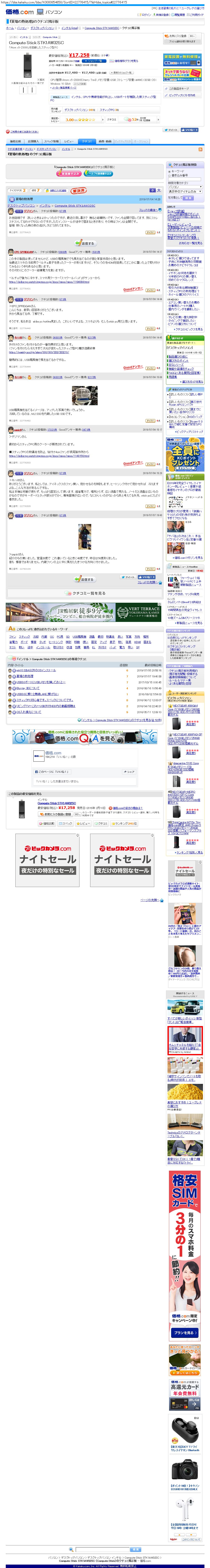Image resolution: width=210 pixels, height=1568 pixels.
Task: Click the 家電設置＋無料修理 sidebar banner
Action: tap(182, 60)
